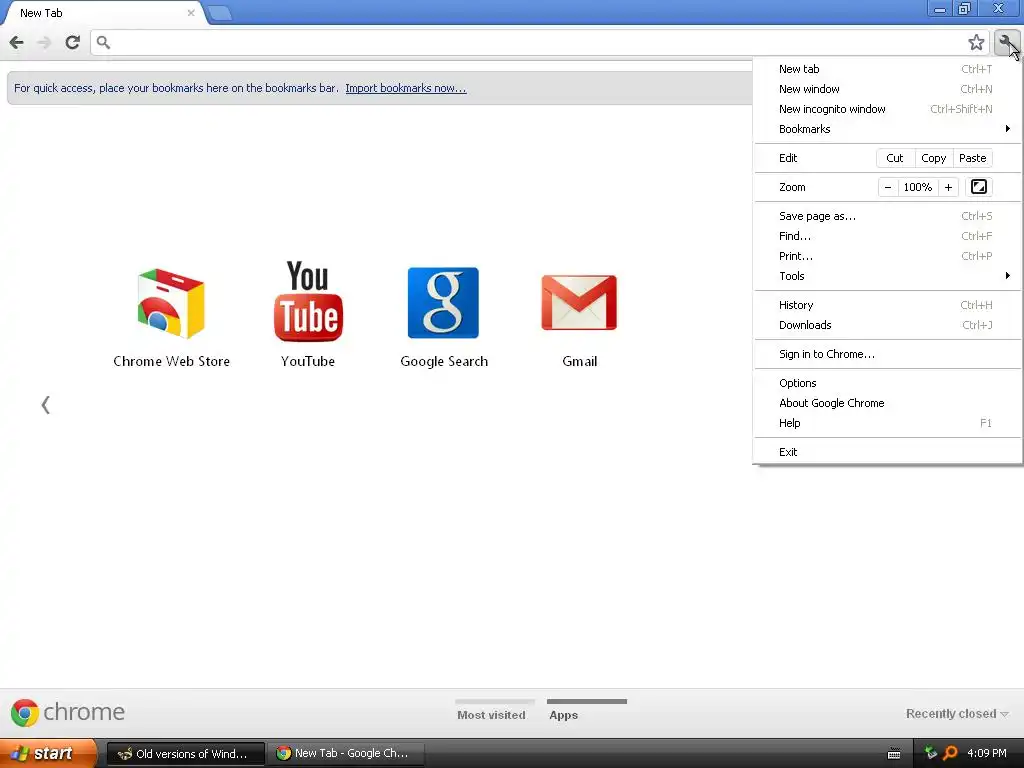
Task: Choose Exit from the menu
Action: coord(888,452)
